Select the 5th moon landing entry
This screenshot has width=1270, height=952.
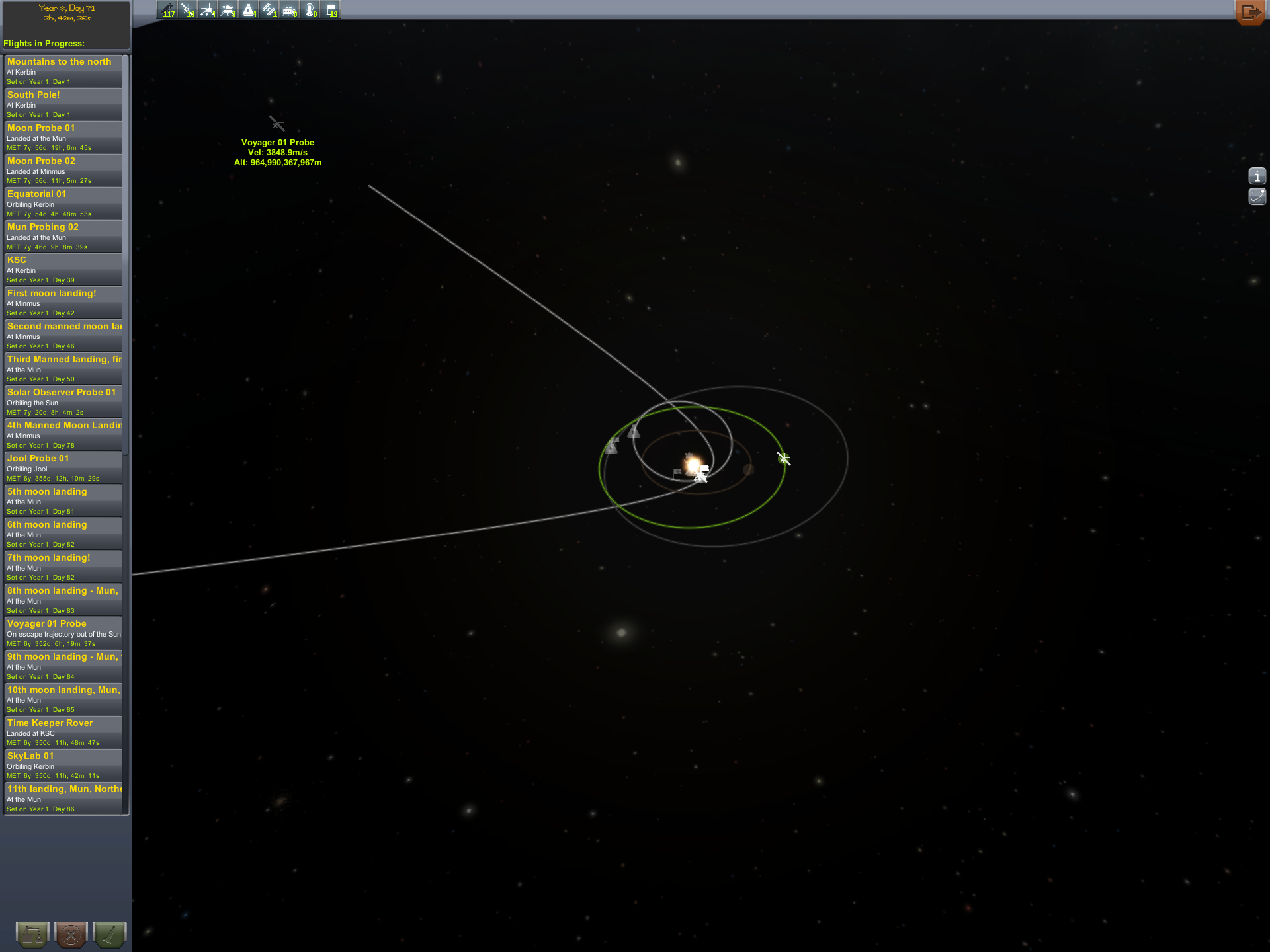pos(63,501)
